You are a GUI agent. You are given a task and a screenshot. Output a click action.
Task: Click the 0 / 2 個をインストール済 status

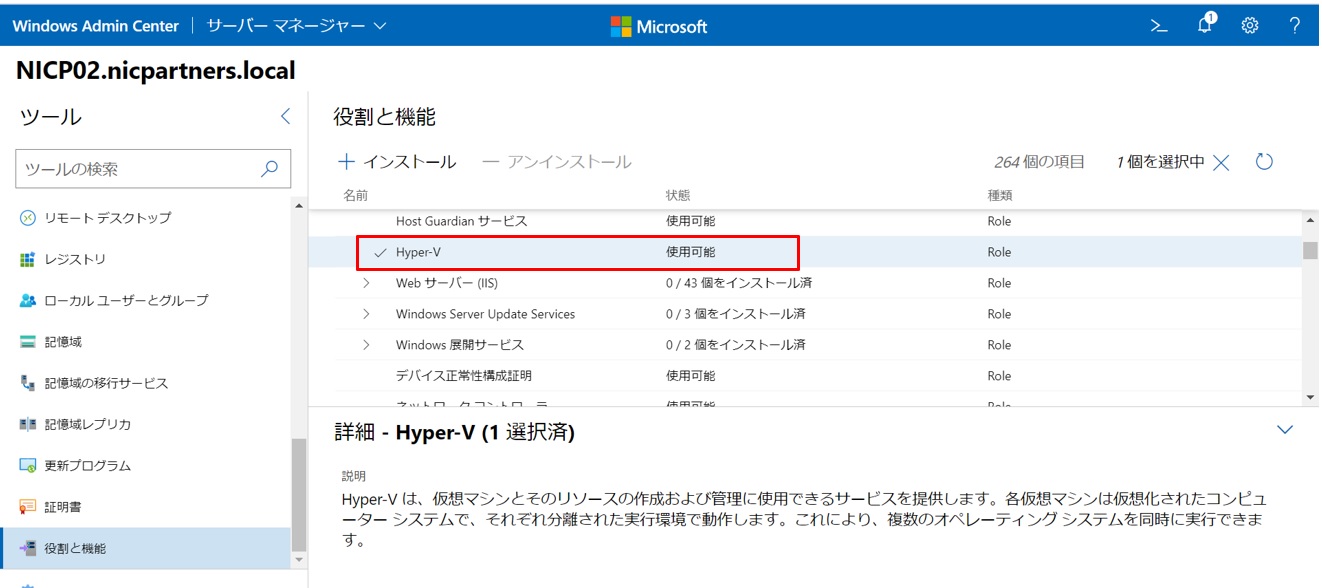tap(735, 345)
